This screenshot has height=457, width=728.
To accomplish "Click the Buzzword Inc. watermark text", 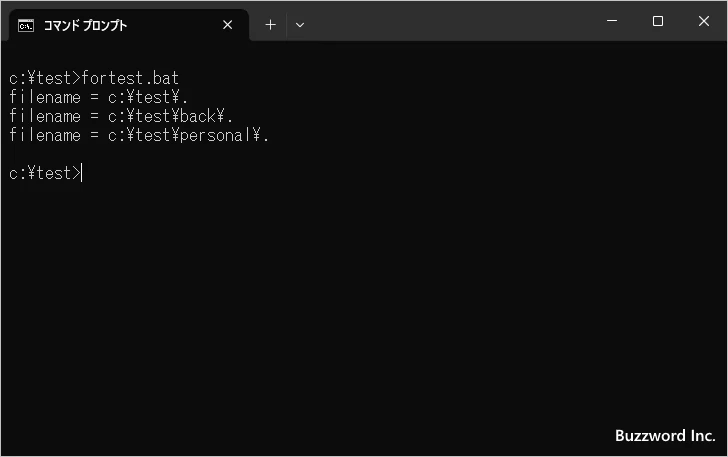I will 664,436.
